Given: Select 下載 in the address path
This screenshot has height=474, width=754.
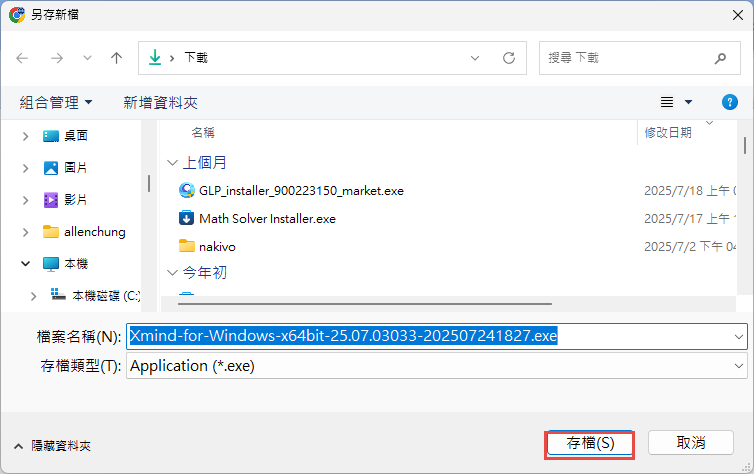Looking at the screenshot, I should (196, 58).
